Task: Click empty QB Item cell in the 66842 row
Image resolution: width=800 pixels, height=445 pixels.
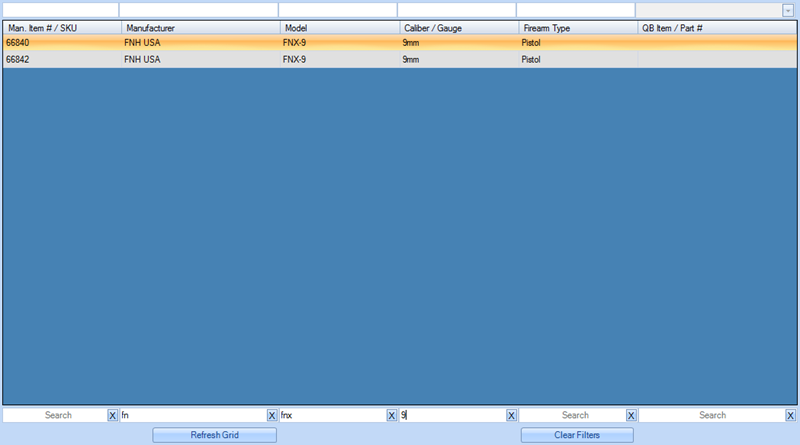Action: 717,60
